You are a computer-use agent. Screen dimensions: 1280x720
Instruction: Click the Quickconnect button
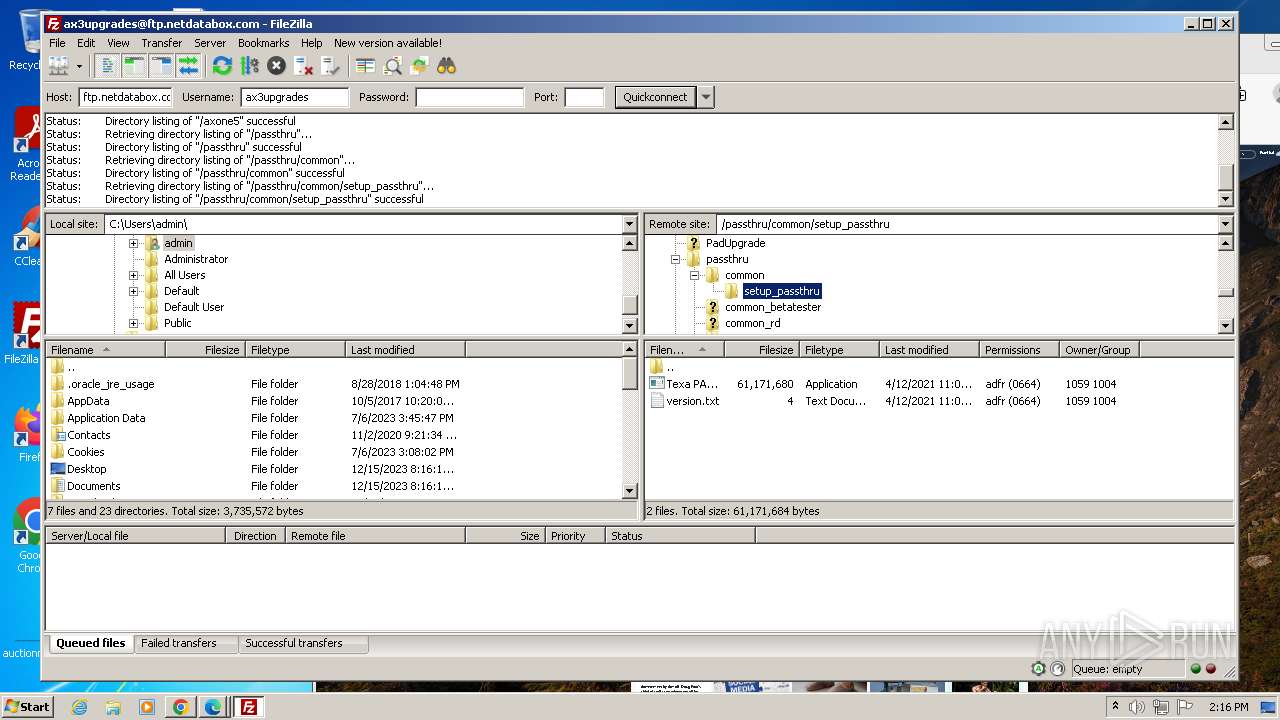click(x=655, y=97)
